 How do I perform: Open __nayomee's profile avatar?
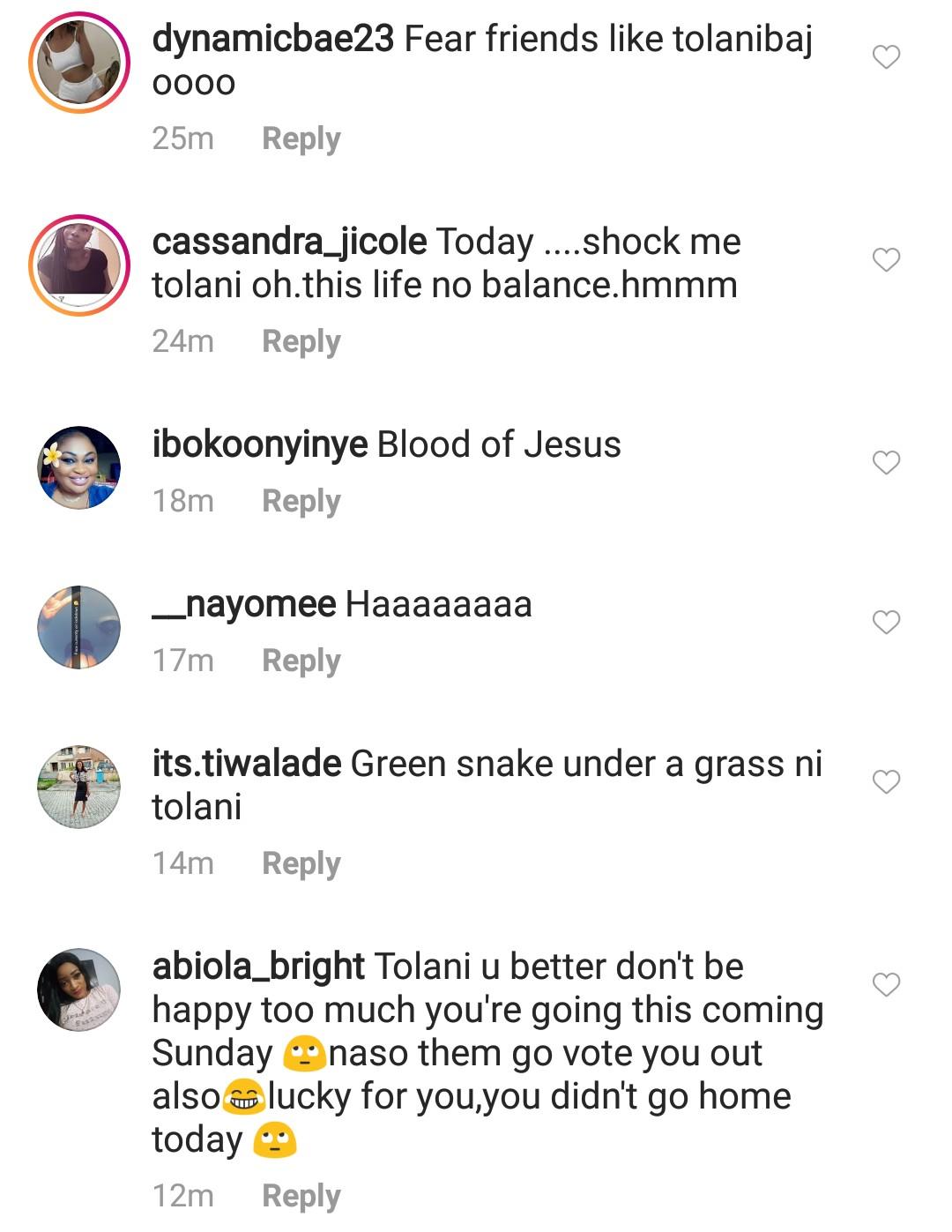(x=79, y=627)
